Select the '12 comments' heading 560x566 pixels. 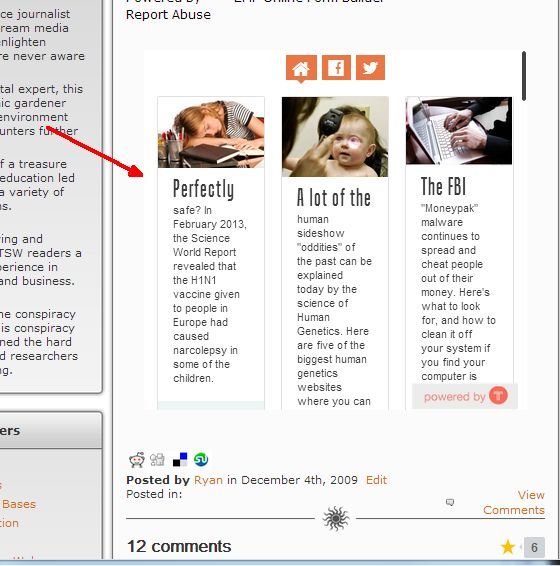coord(179,546)
